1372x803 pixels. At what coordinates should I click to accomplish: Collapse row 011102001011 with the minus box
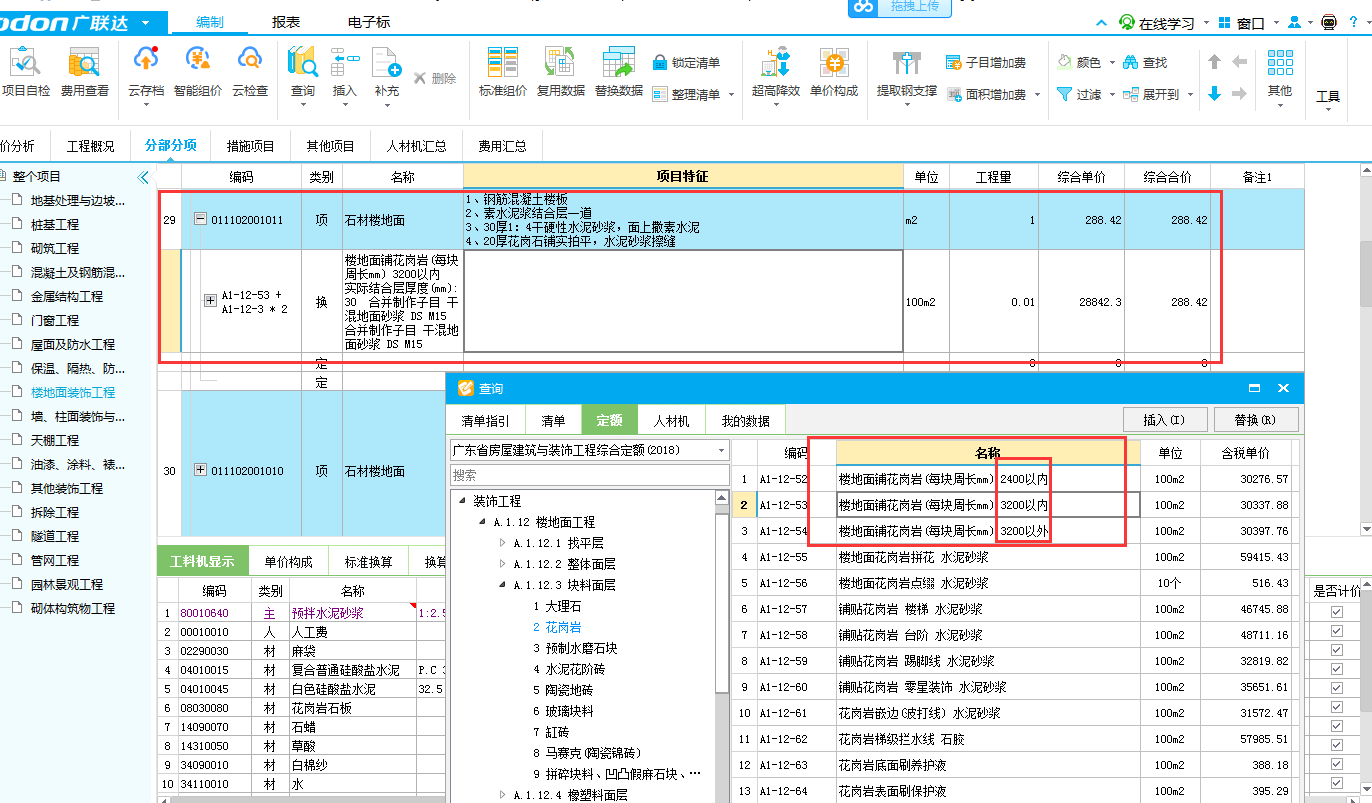(200, 220)
